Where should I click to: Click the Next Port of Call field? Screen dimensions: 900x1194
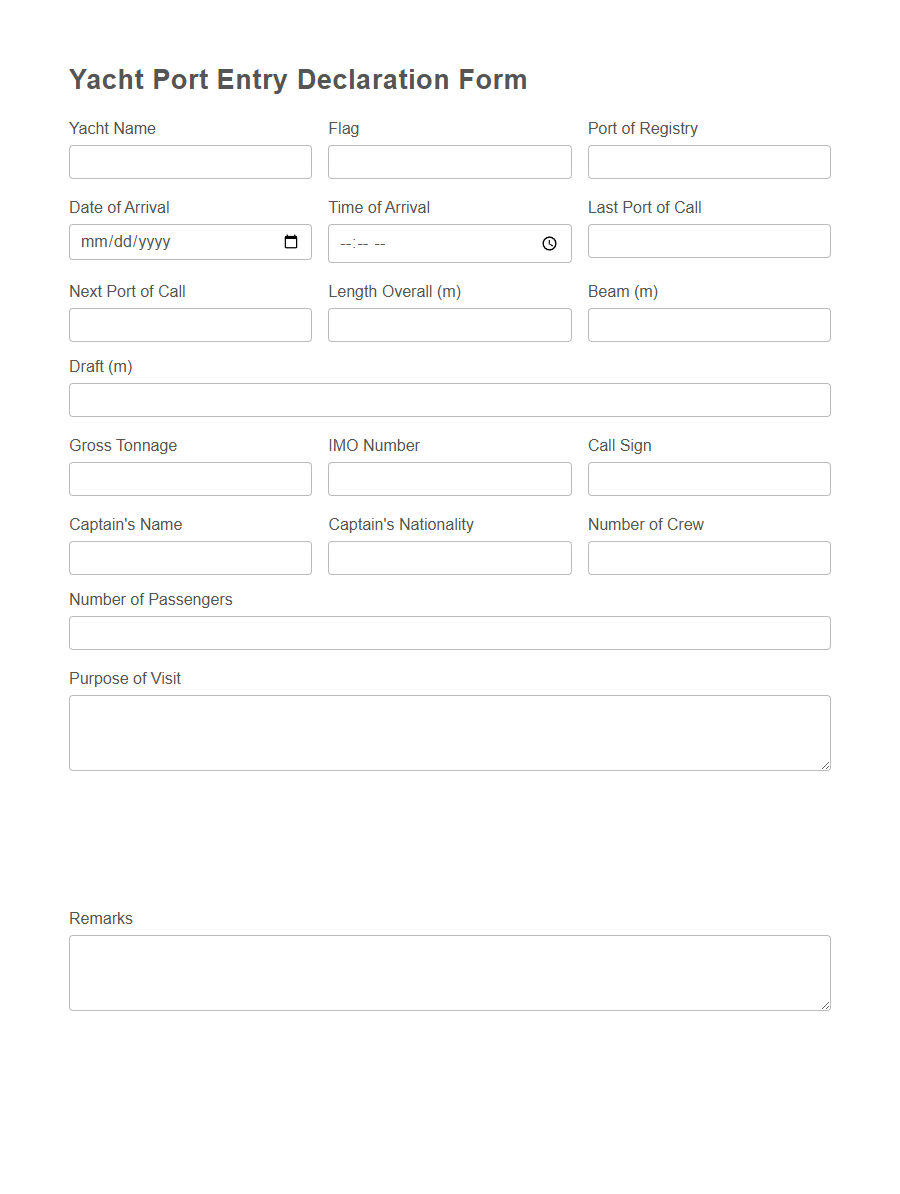(x=190, y=324)
